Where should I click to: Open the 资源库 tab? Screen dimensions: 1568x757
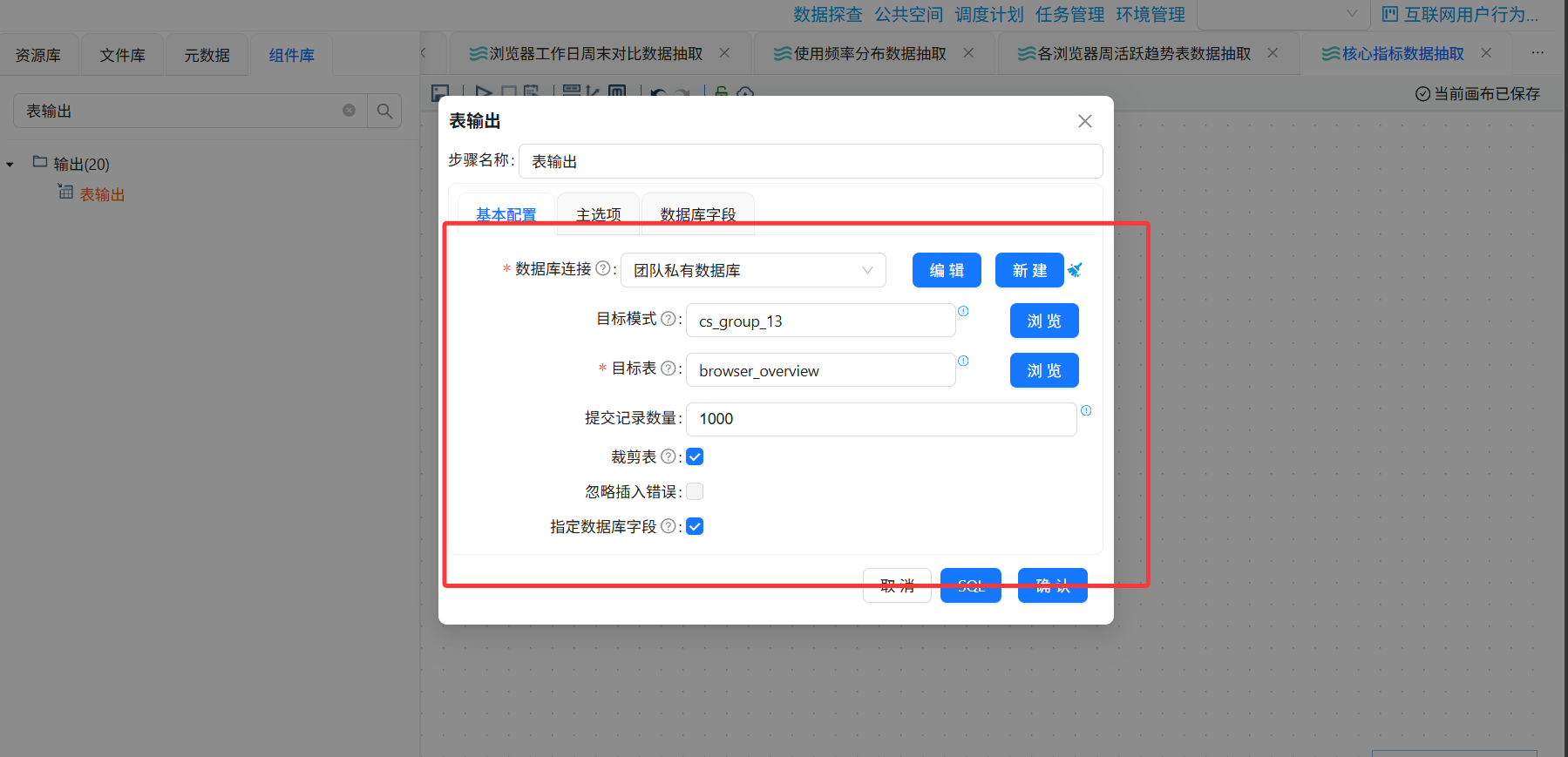pyautogui.click(x=38, y=55)
